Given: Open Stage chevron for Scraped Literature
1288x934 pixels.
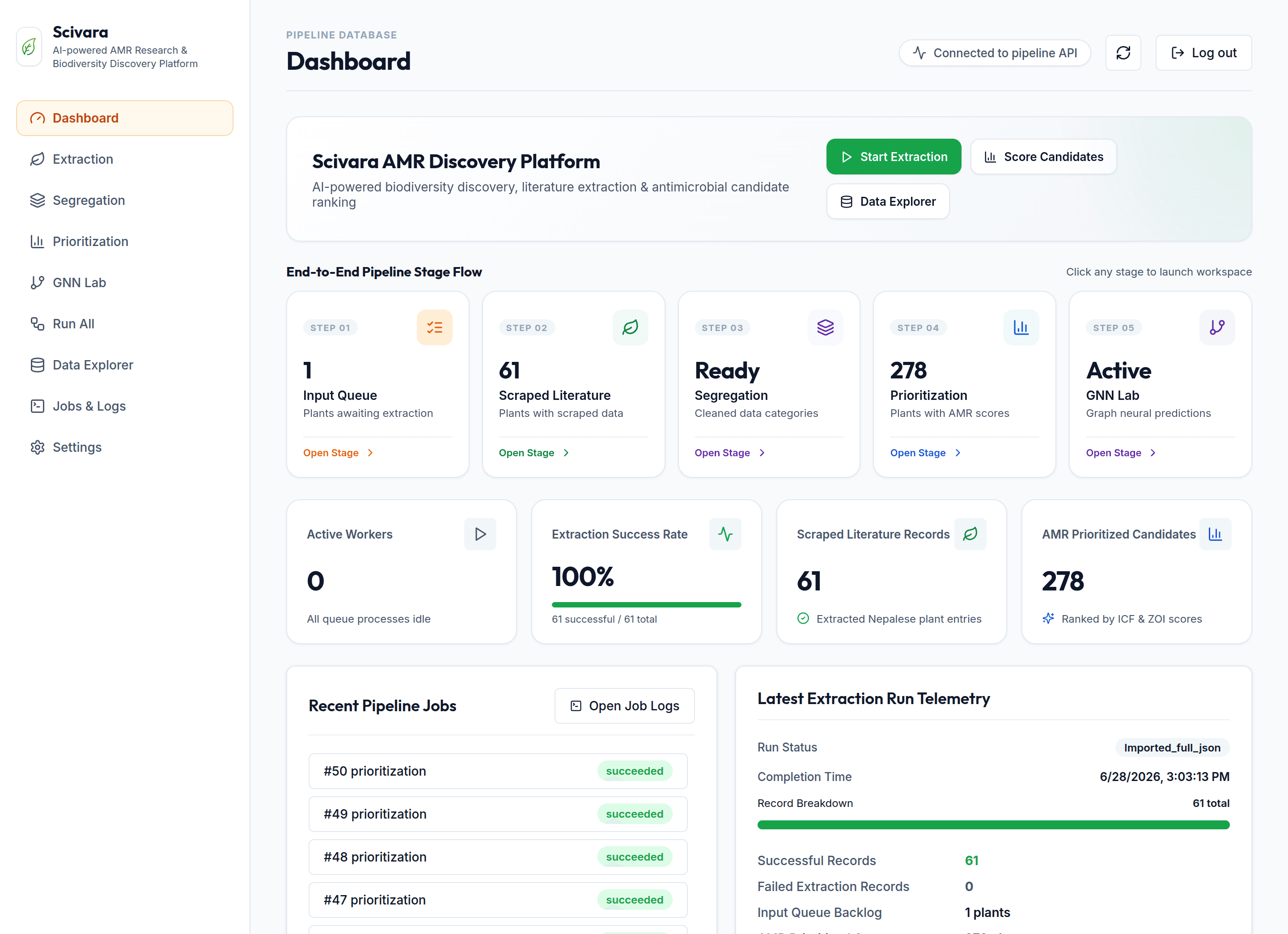Looking at the screenshot, I should 566,453.
